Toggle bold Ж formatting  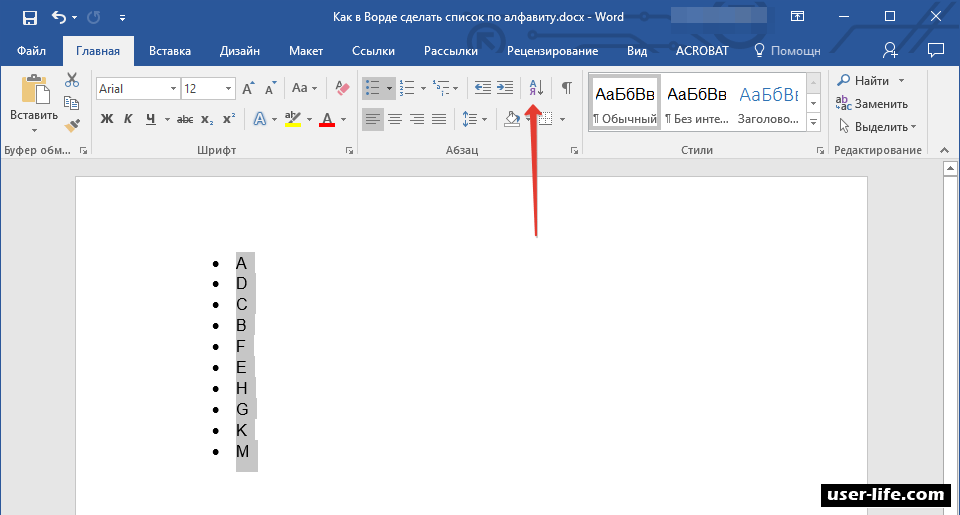pos(107,119)
